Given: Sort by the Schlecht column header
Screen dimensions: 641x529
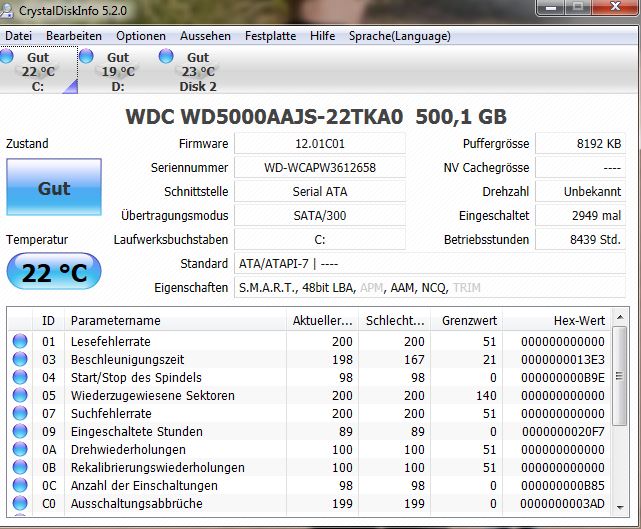Looking at the screenshot, I should pos(394,321).
